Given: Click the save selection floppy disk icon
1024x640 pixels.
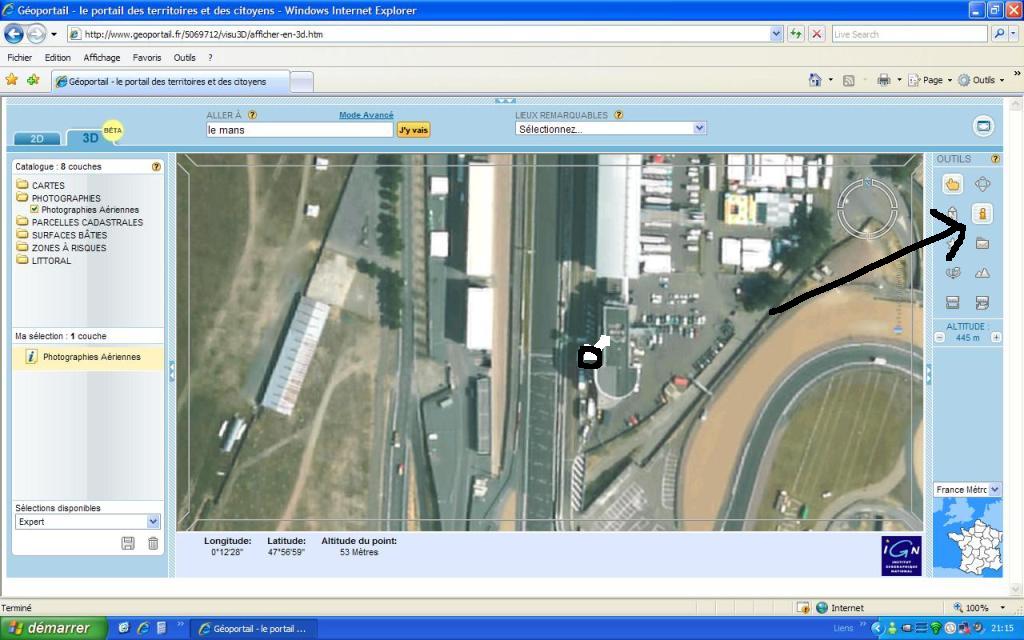Looking at the screenshot, I should [x=128, y=543].
